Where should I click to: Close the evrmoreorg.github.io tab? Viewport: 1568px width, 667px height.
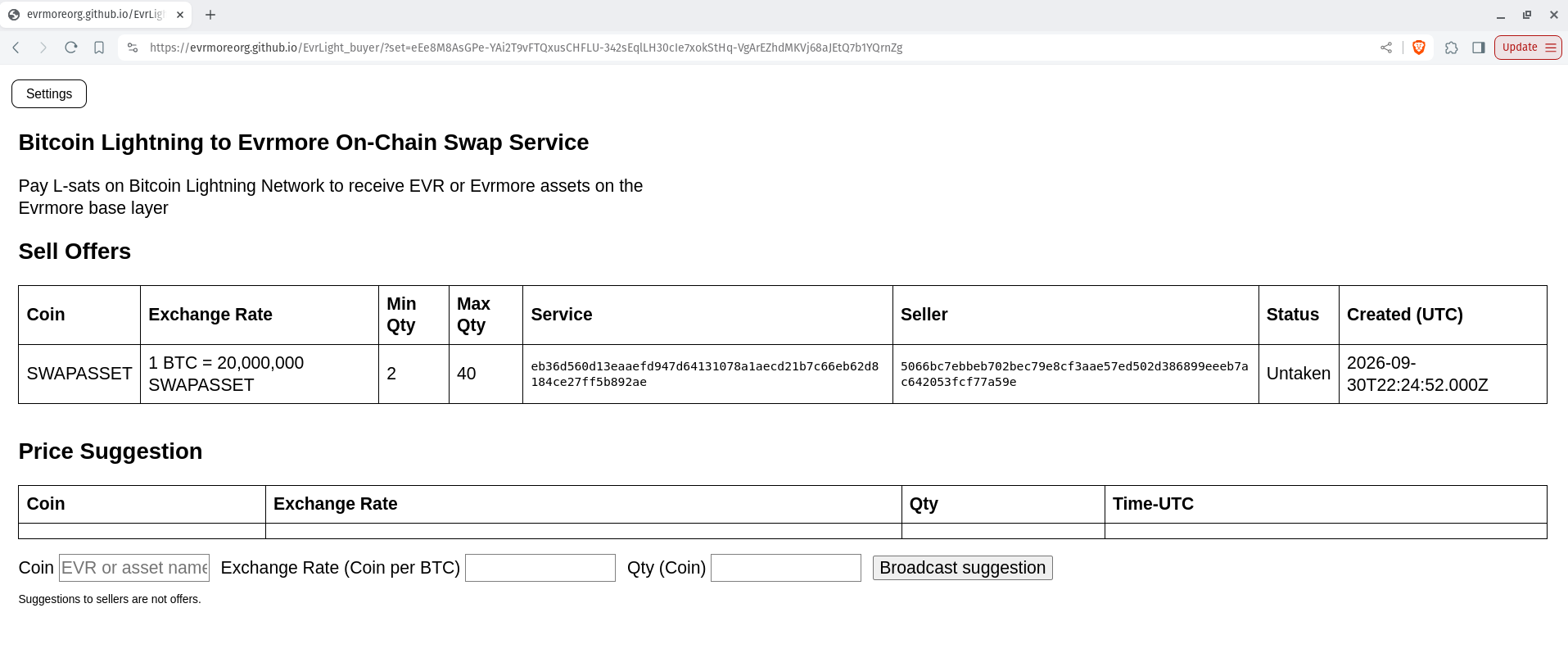tap(180, 15)
